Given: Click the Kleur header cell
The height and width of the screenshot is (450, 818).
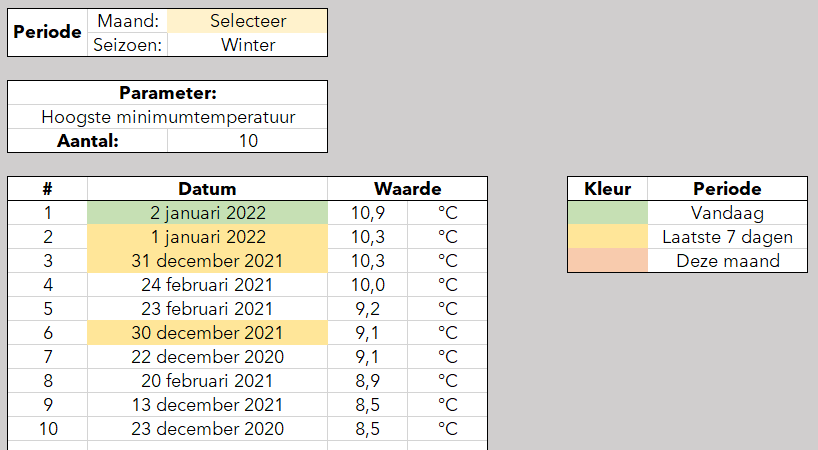Looking at the screenshot, I should click(608, 189).
